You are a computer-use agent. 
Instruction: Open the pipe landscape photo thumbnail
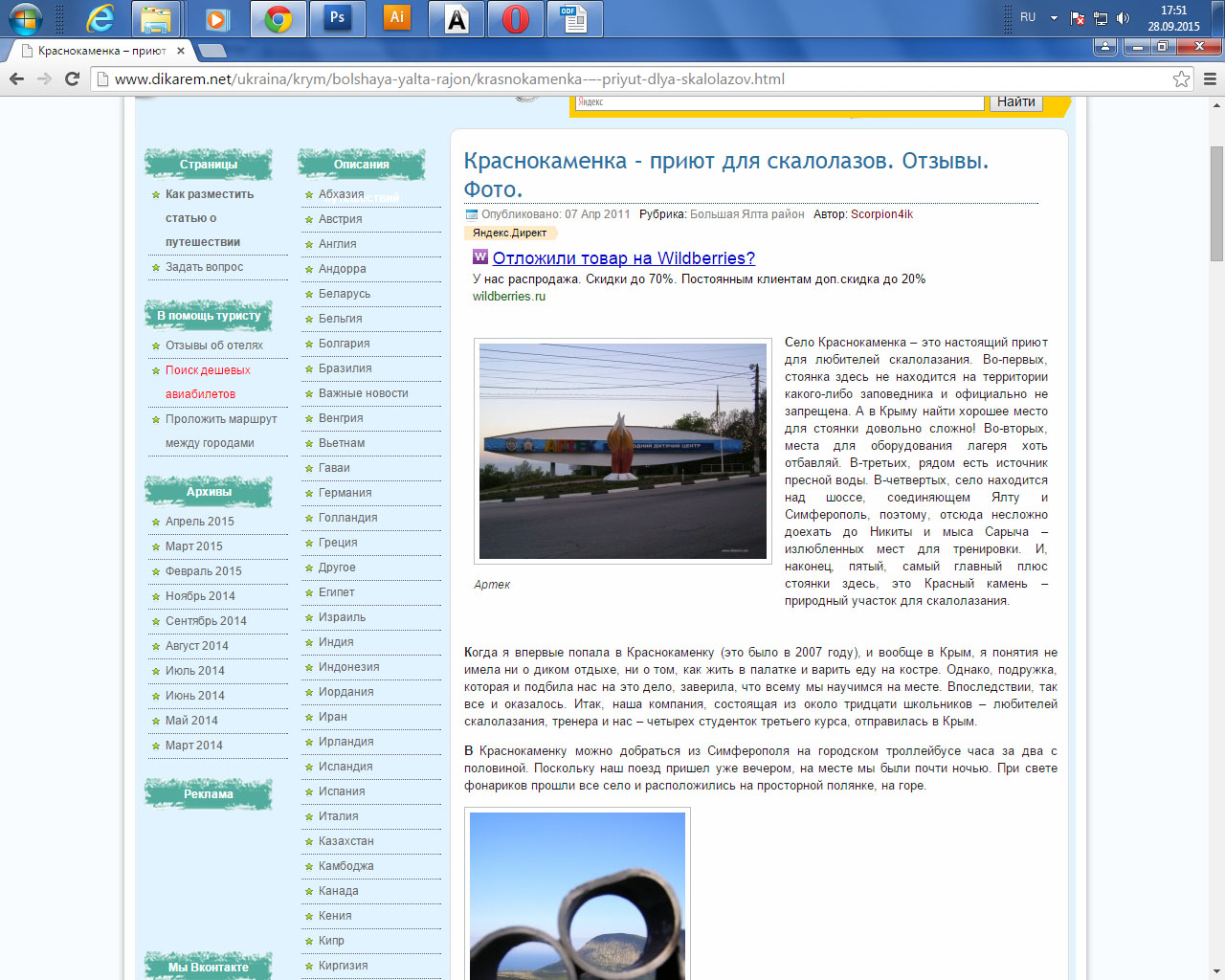(x=577, y=895)
